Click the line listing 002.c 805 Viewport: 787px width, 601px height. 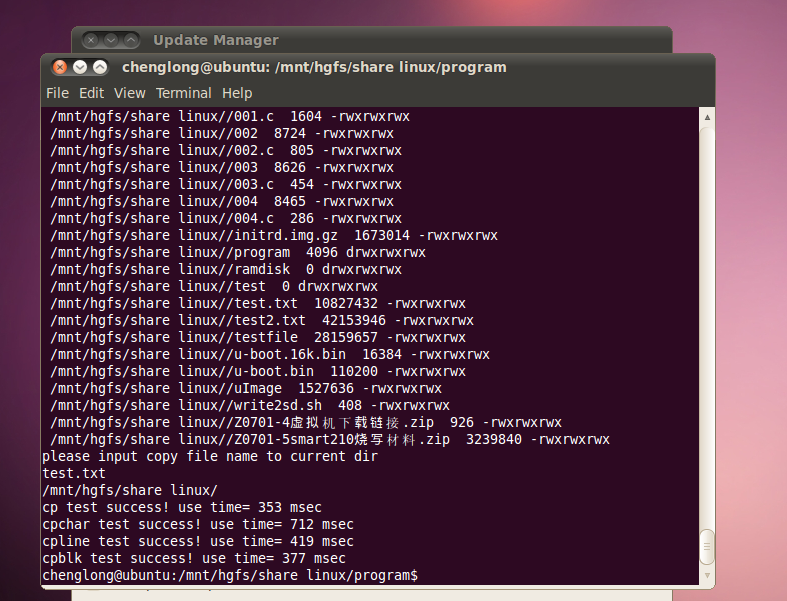pos(226,151)
